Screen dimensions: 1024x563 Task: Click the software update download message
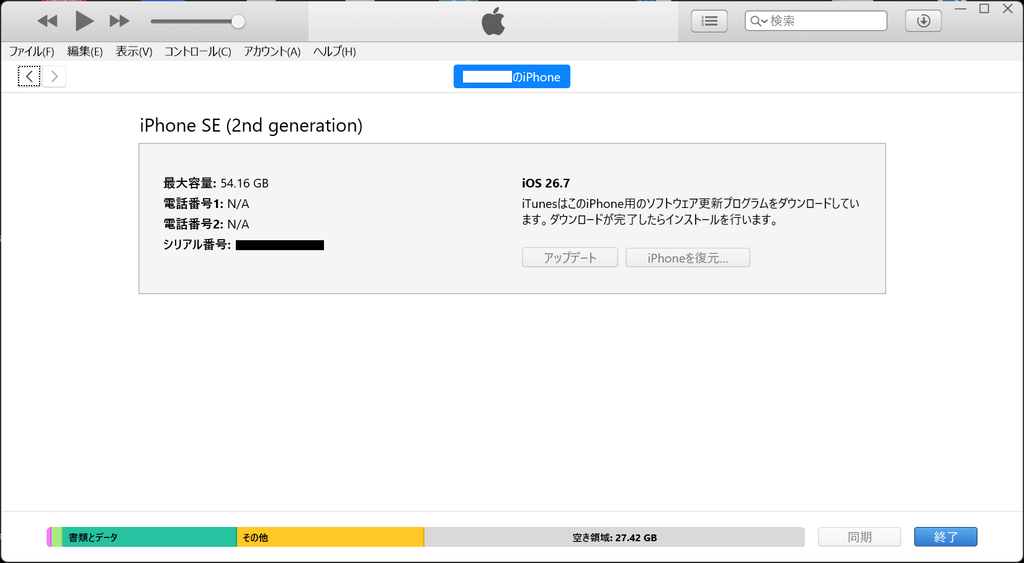[690, 212]
